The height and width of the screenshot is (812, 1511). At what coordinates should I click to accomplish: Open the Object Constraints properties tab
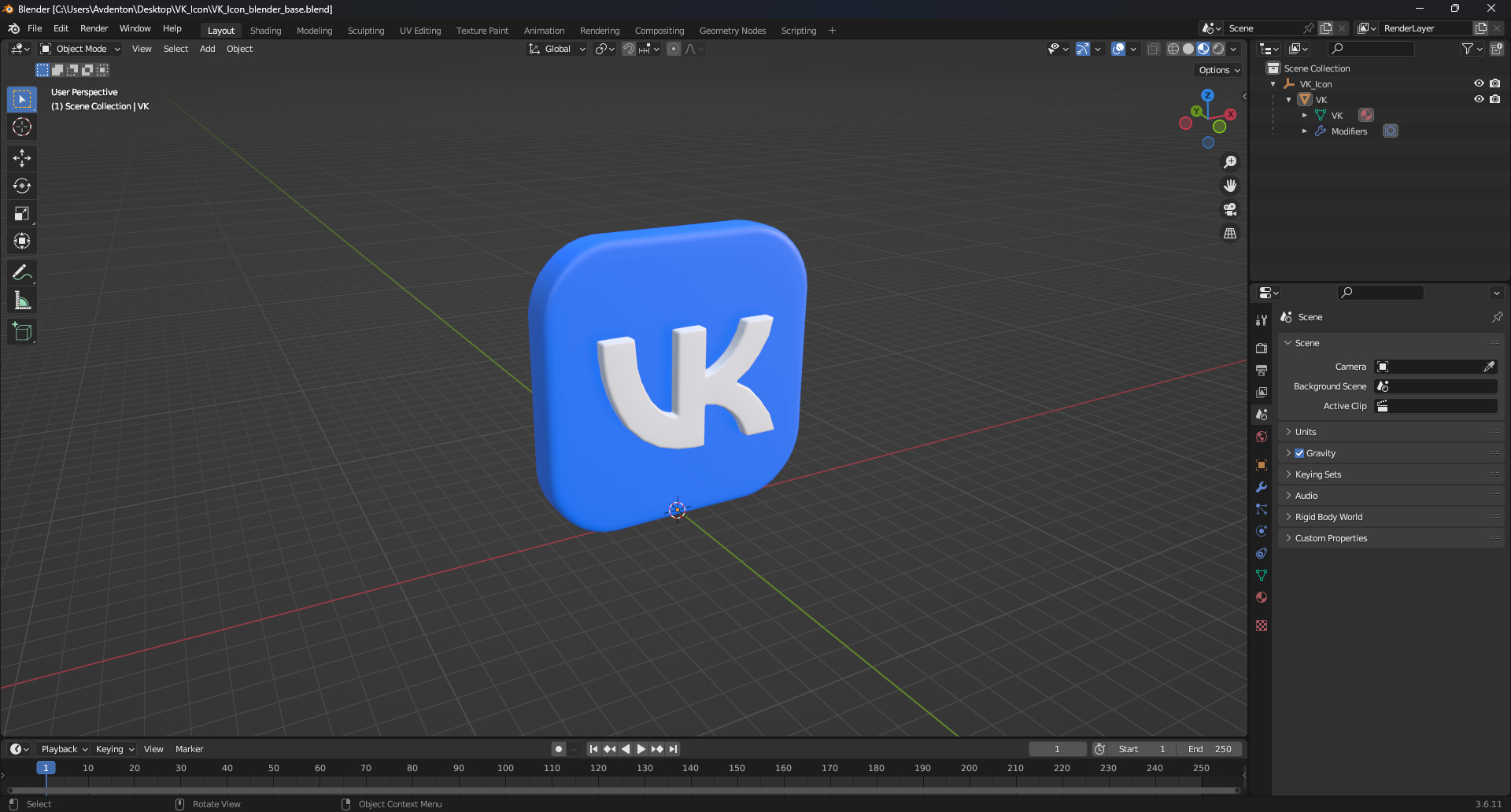[x=1262, y=553]
